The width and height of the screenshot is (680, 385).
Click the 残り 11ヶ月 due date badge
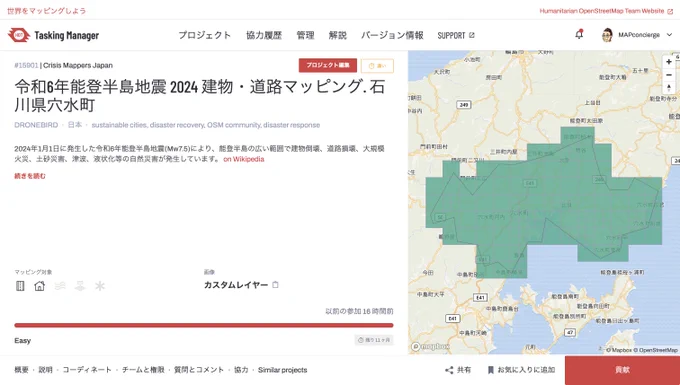(374, 340)
